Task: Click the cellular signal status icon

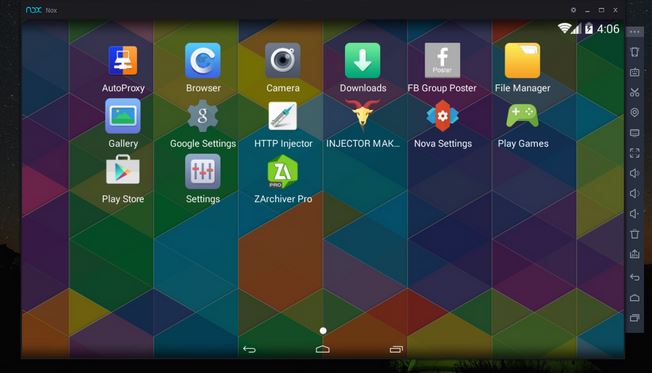Action: click(x=576, y=29)
